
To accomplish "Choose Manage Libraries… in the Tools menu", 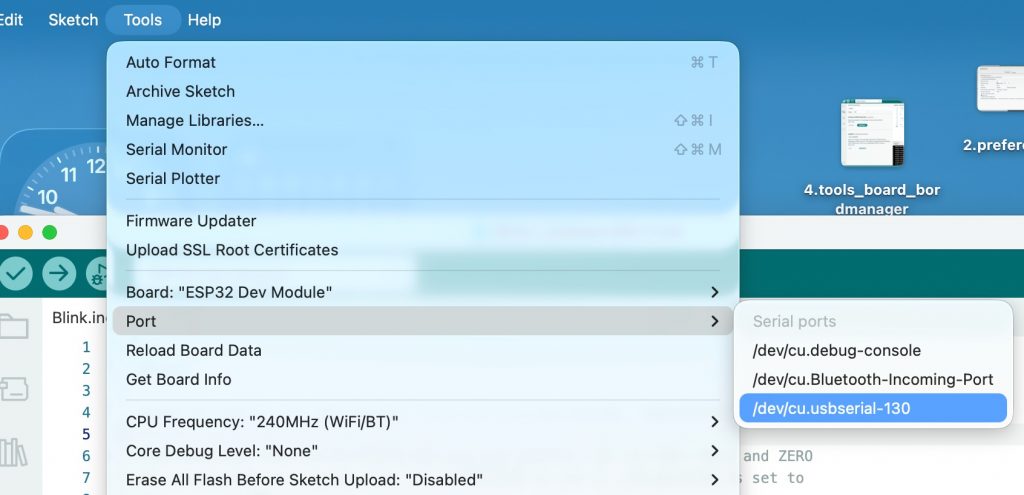I will click(195, 120).
